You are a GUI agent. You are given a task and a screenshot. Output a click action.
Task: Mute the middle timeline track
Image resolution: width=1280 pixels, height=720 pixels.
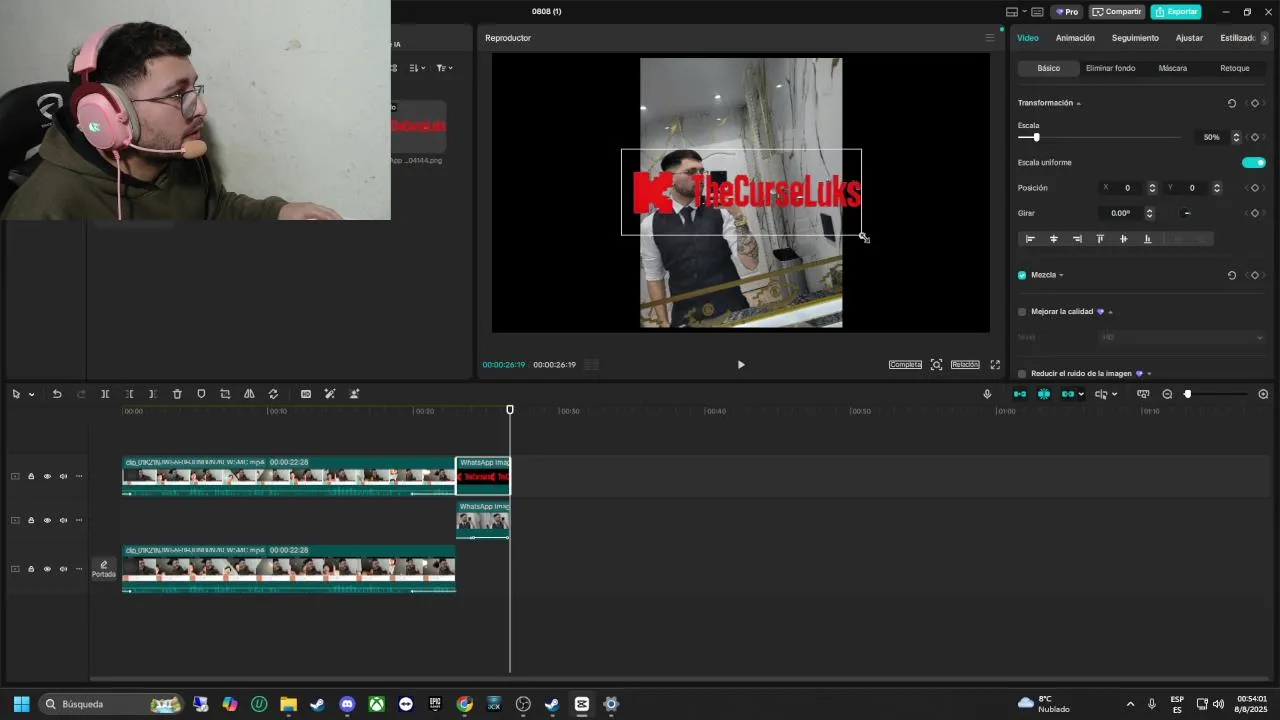tap(63, 520)
